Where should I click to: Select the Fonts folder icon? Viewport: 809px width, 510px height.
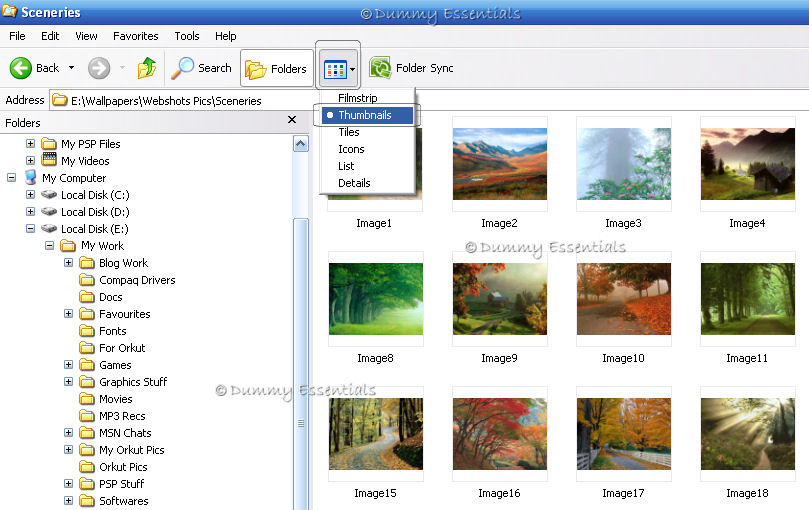pyautogui.click(x=87, y=331)
